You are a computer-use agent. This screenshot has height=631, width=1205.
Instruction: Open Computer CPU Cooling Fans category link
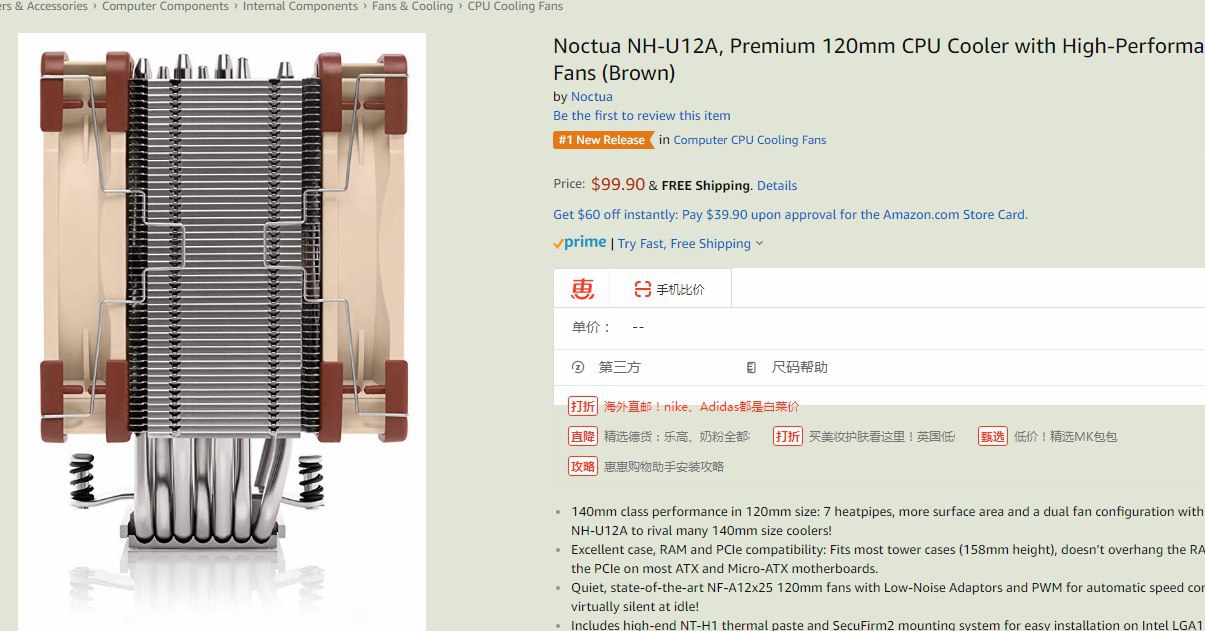750,140
